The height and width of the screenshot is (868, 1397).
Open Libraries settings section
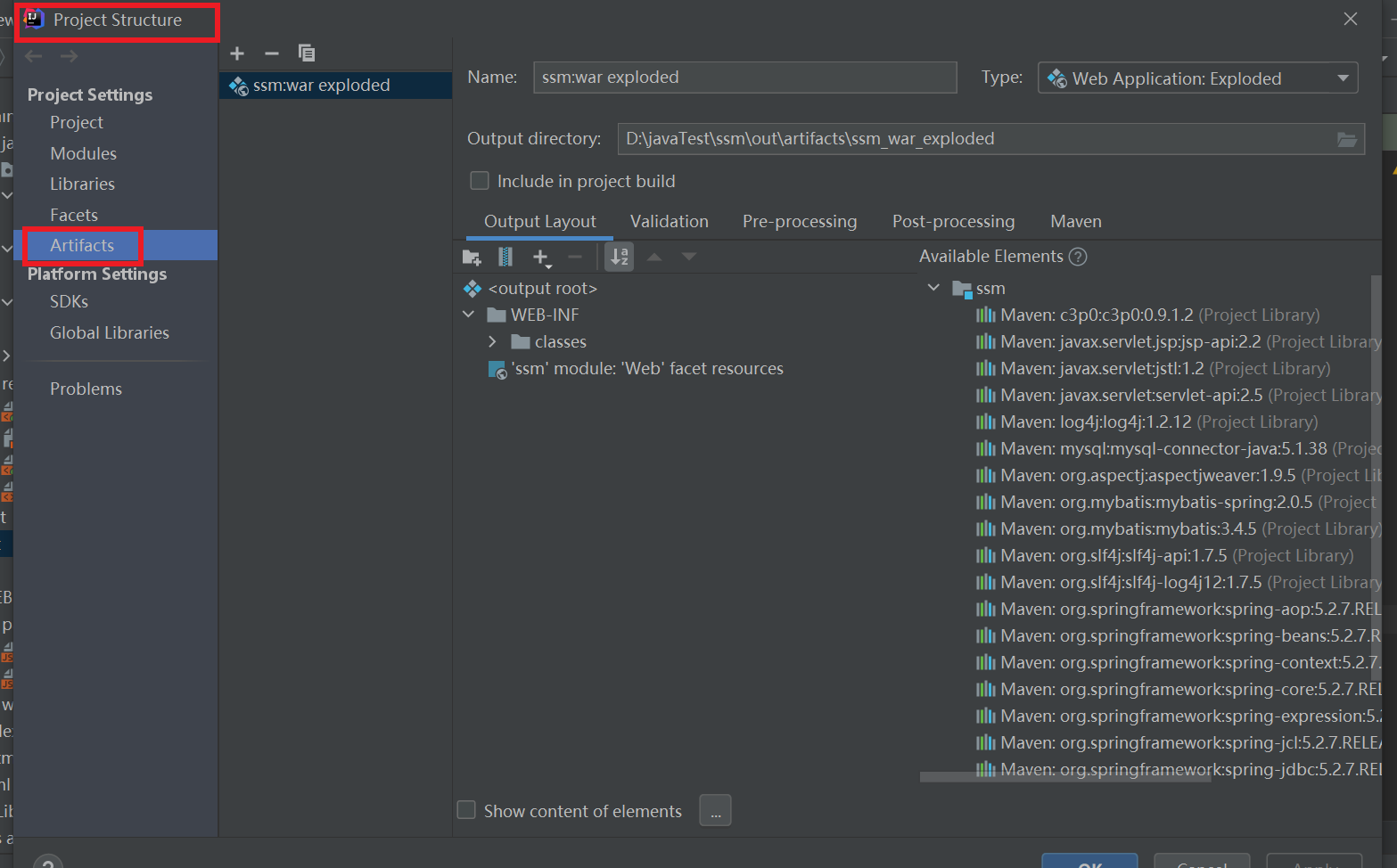[x=82, y=184]
